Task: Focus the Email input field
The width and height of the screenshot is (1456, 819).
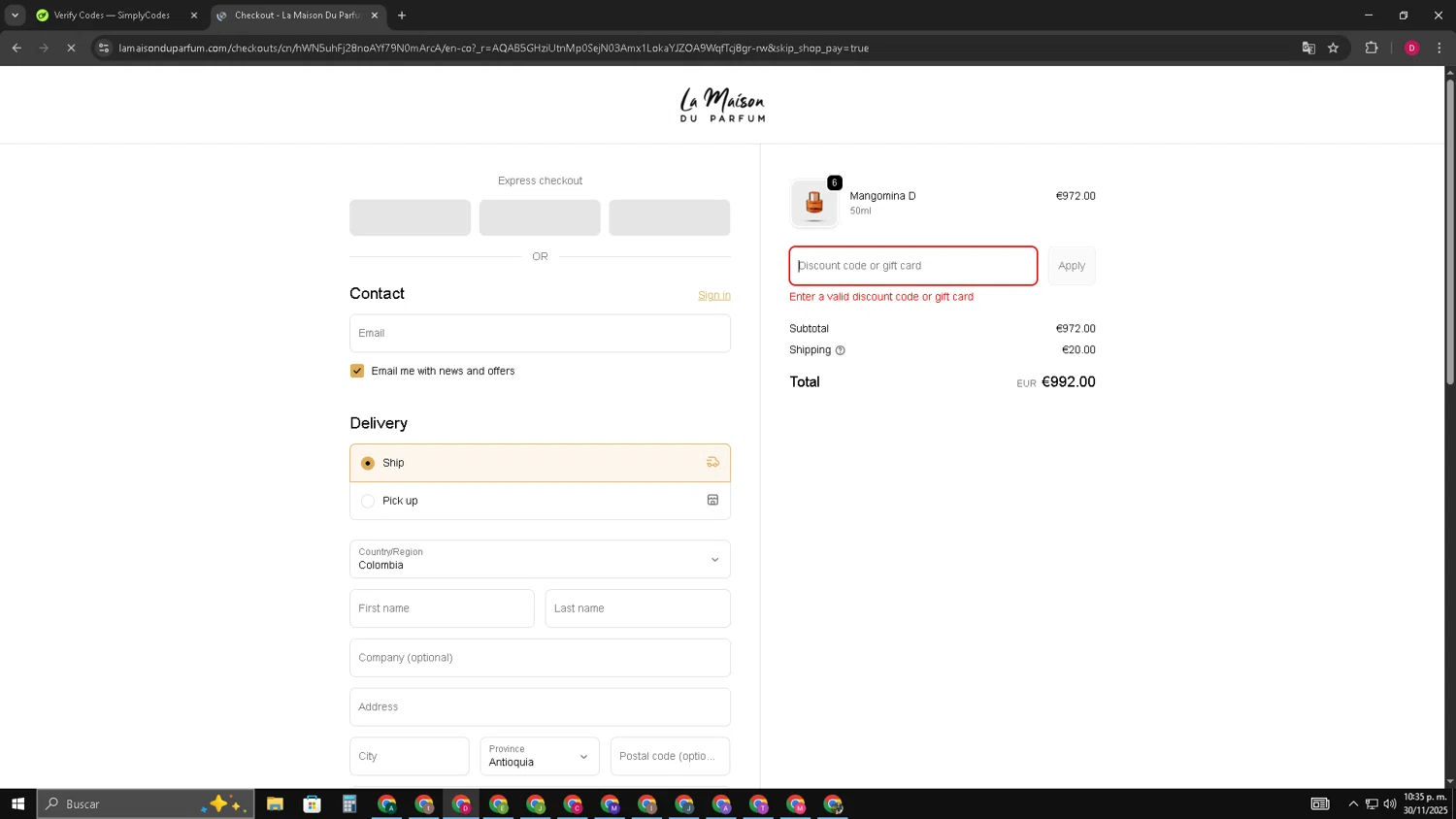Action: pos(540,333)
